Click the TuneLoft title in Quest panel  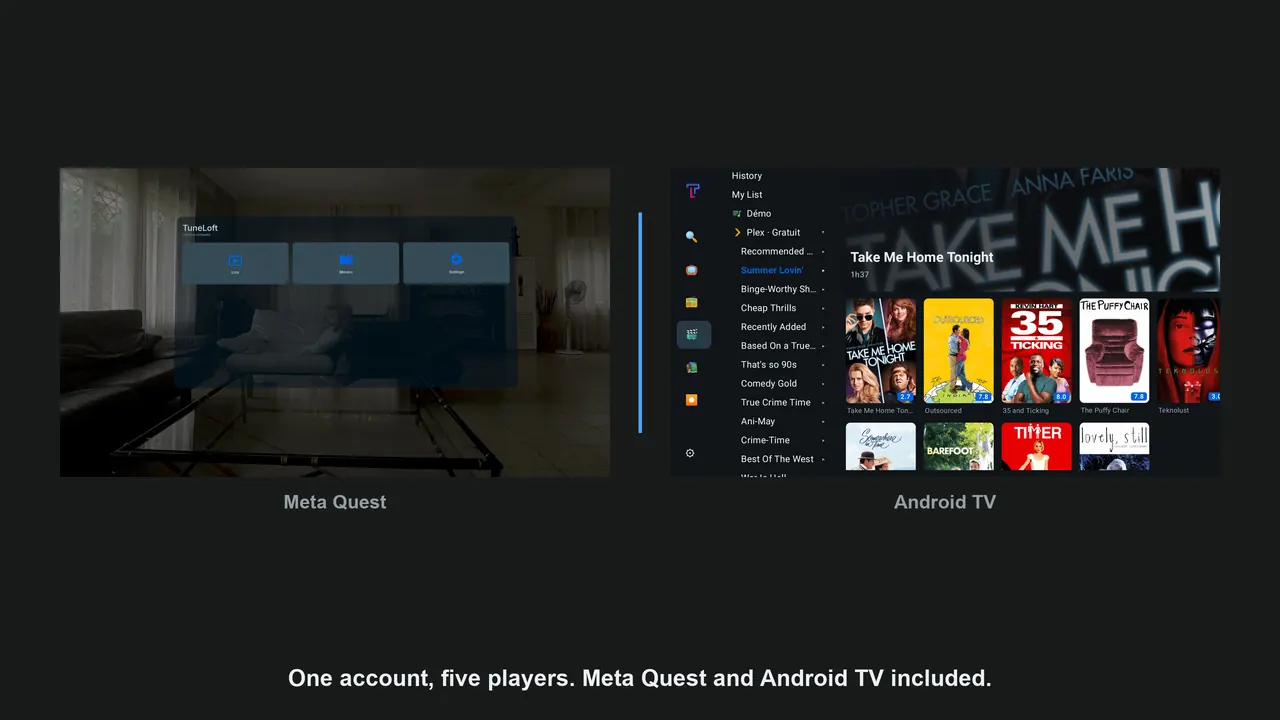(x=200, y=228)
